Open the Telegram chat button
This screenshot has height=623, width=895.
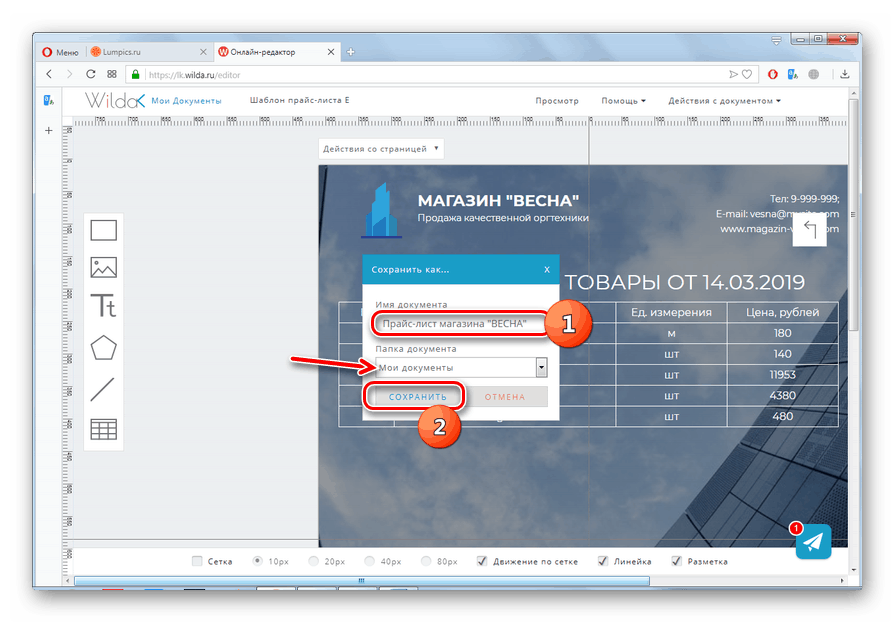click(813, 541)
